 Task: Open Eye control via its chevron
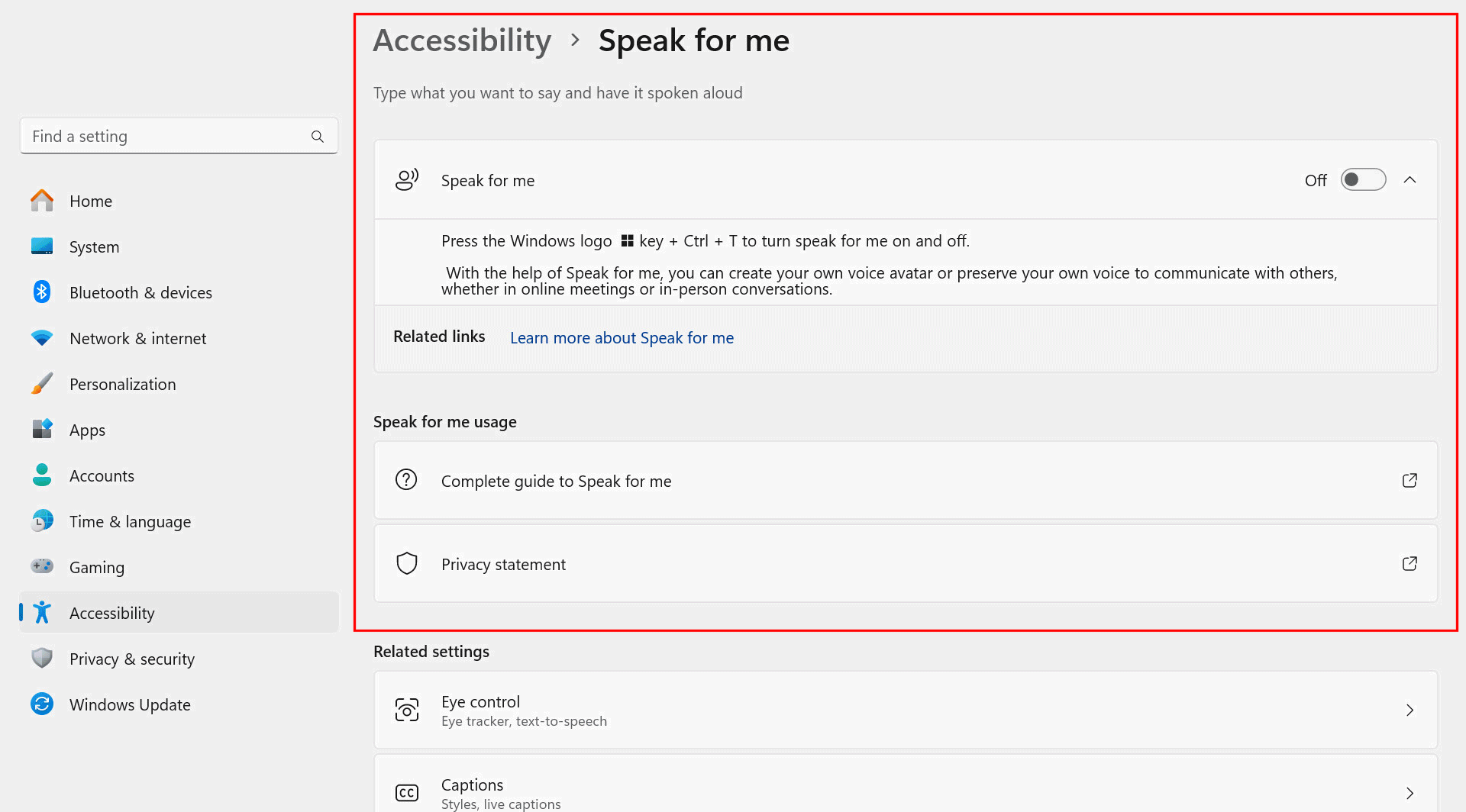(x=1410, y=710)
